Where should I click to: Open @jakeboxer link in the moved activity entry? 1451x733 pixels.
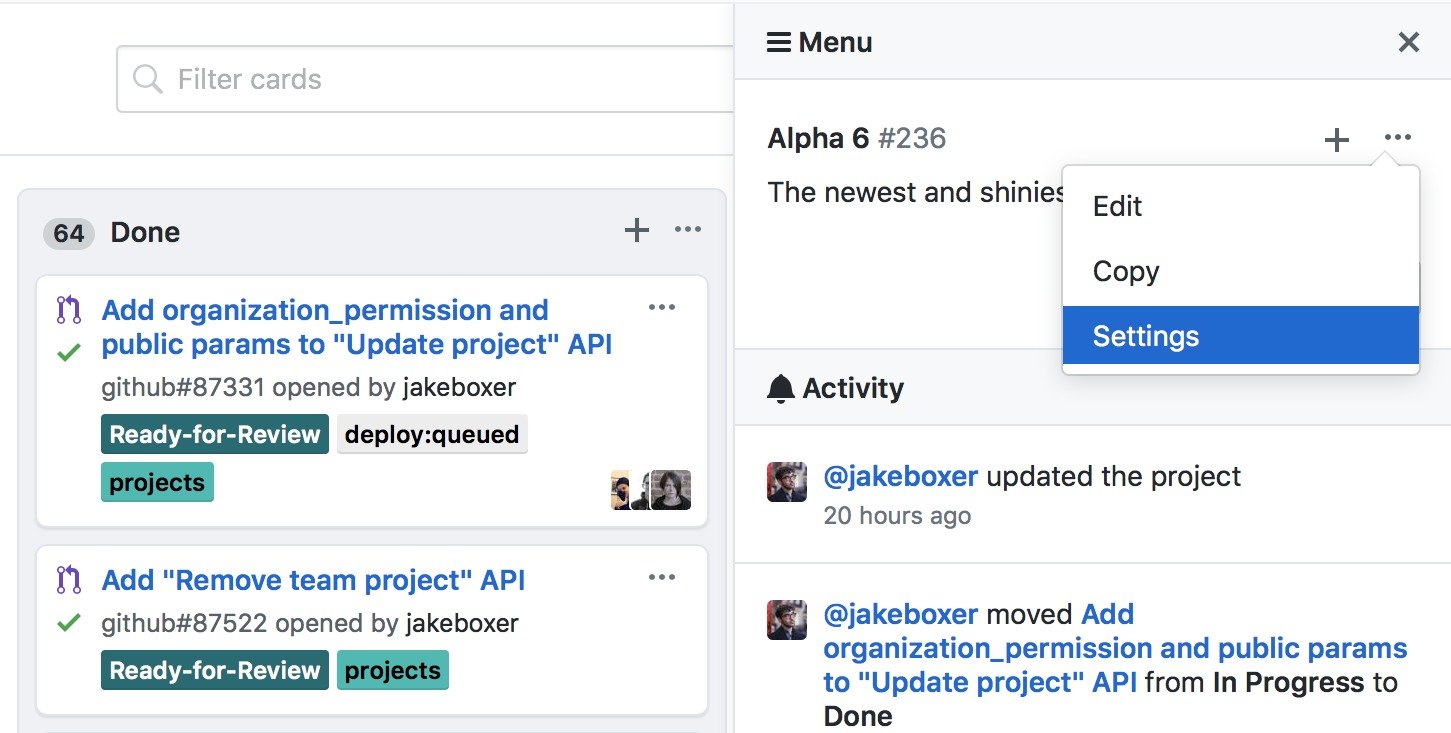(900, 614)
